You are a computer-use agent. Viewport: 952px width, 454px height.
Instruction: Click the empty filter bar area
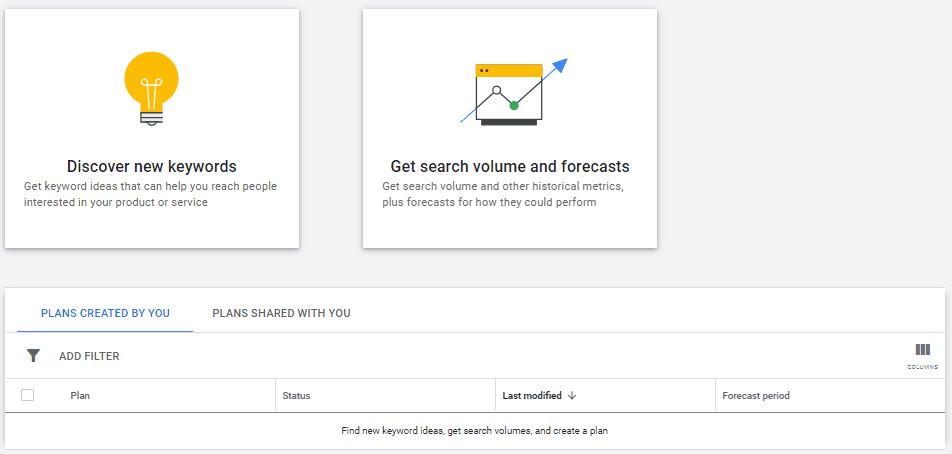500,356
